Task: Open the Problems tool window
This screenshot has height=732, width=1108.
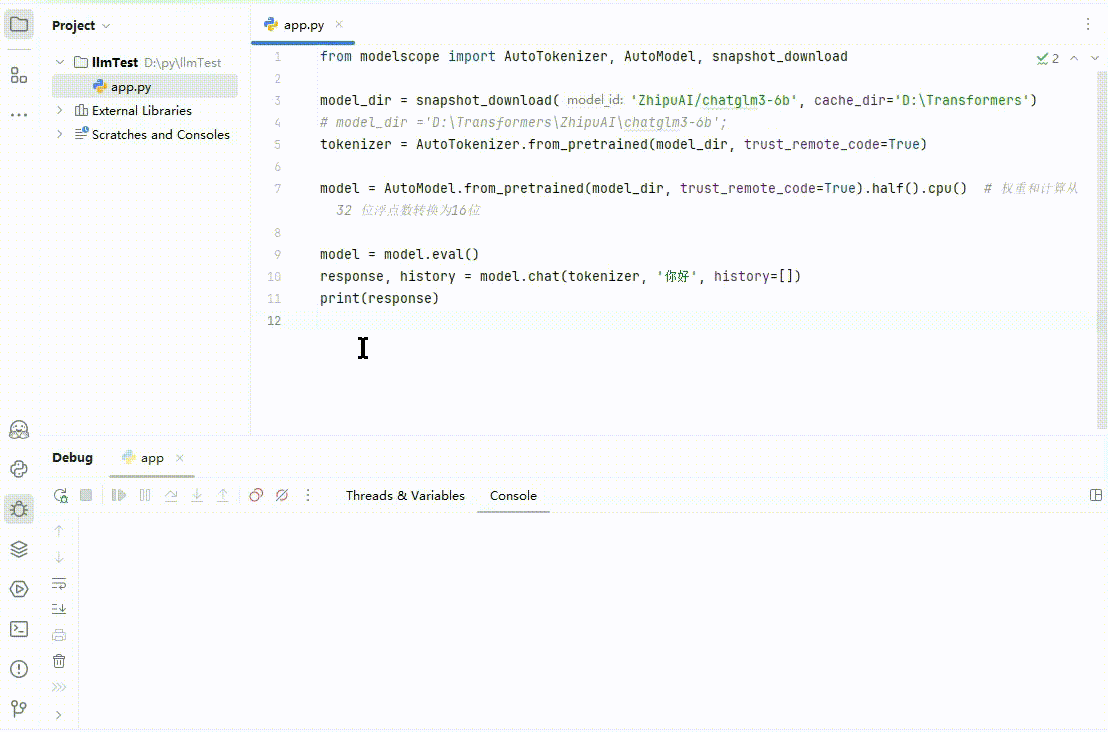Action: point(19,669)
